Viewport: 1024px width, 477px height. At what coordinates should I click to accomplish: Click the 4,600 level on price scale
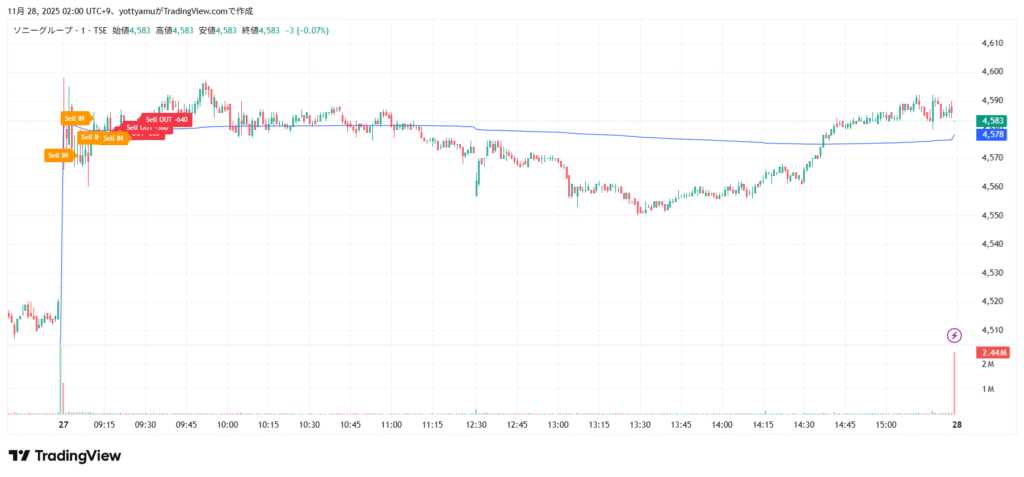993,72
